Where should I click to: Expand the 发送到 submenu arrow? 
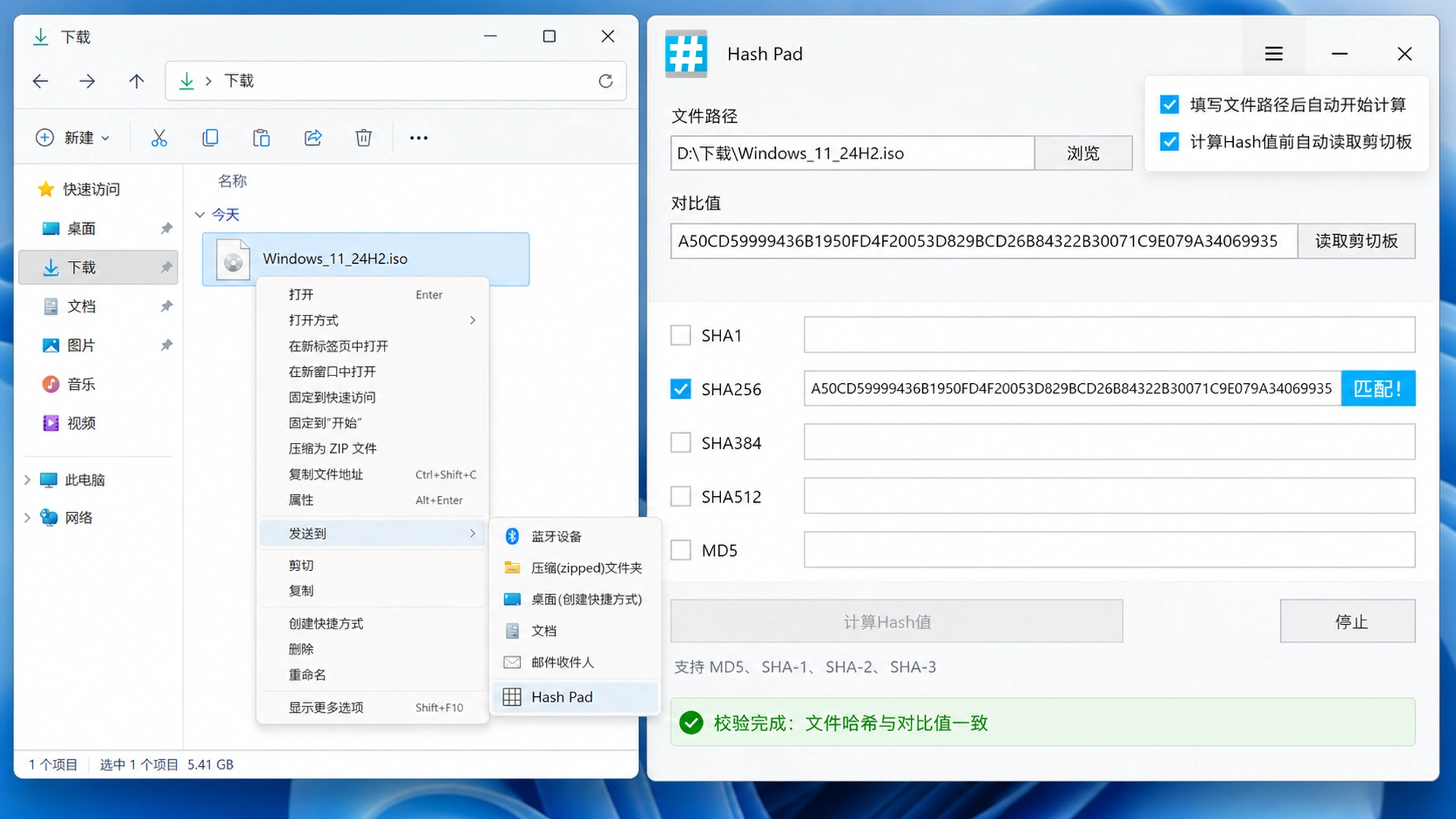(x=472, y=534)
